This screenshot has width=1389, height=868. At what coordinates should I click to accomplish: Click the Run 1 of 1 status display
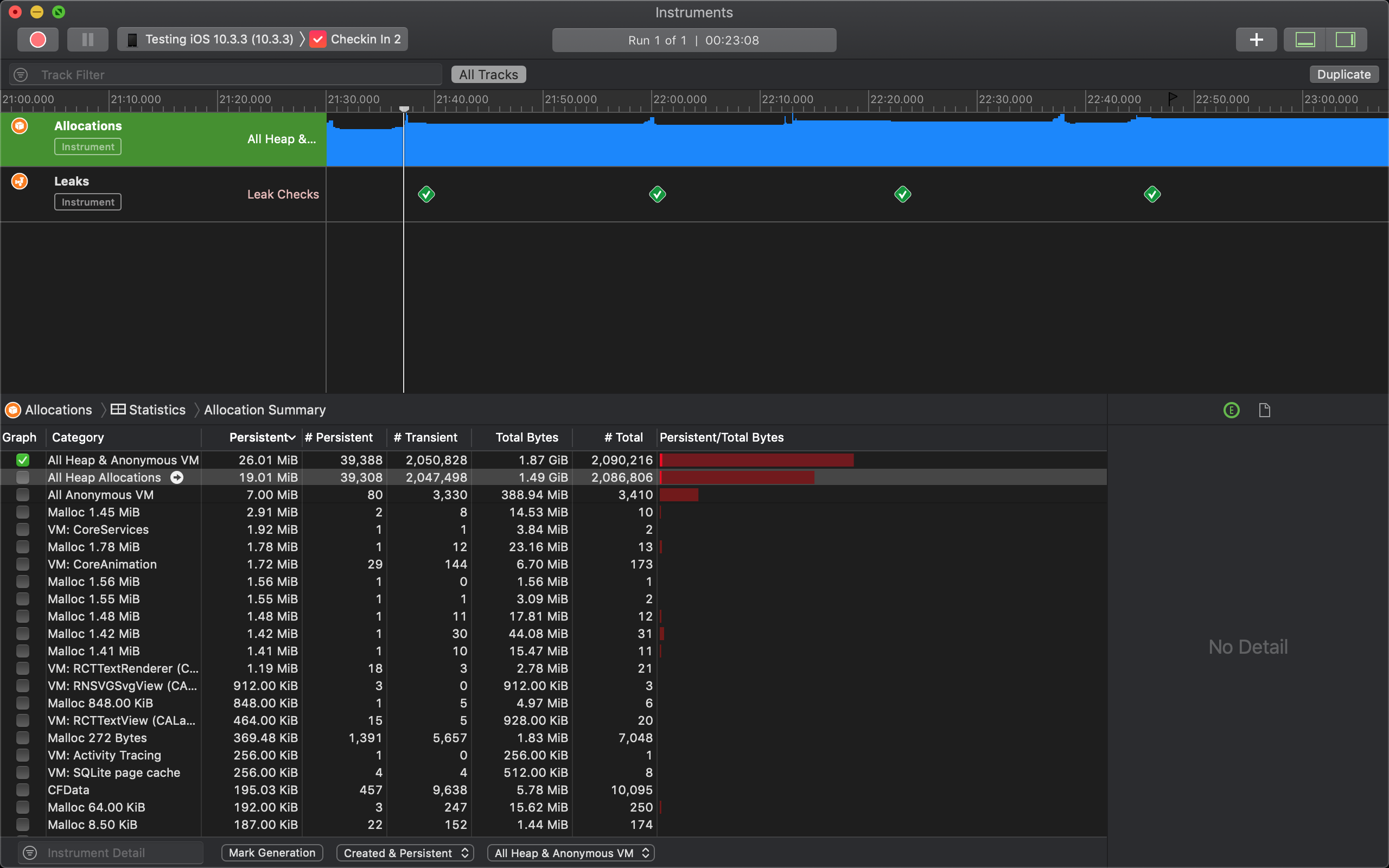click(x=693, y=40)
